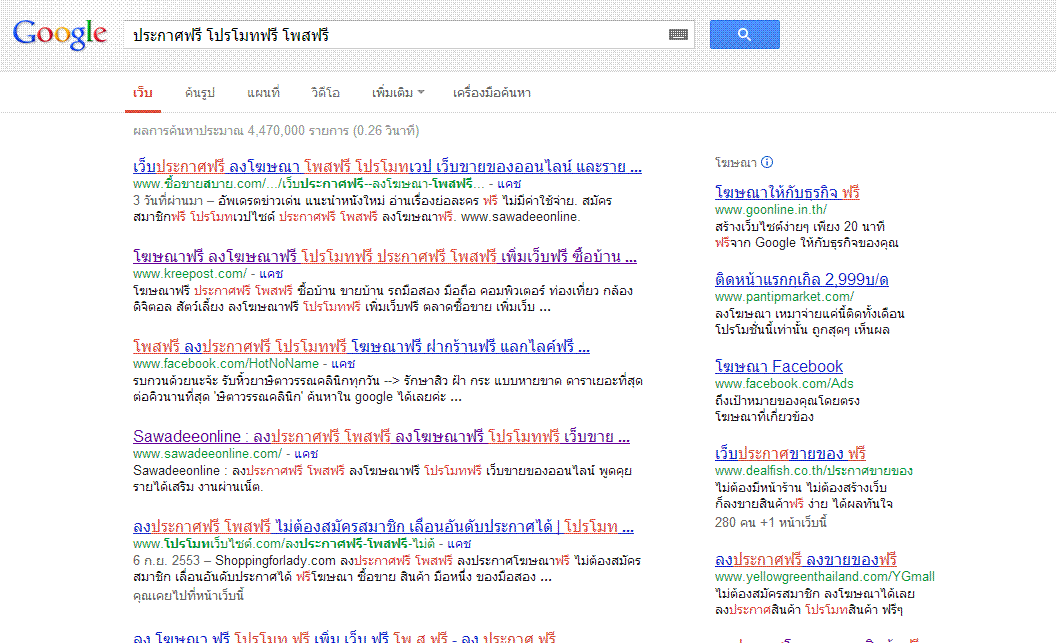Click the คุณเคยไปที่หน้าเว็บนี้ note
Image resolution: width=1056 pixels, height=643 pixels.
[x=188, y=596]
